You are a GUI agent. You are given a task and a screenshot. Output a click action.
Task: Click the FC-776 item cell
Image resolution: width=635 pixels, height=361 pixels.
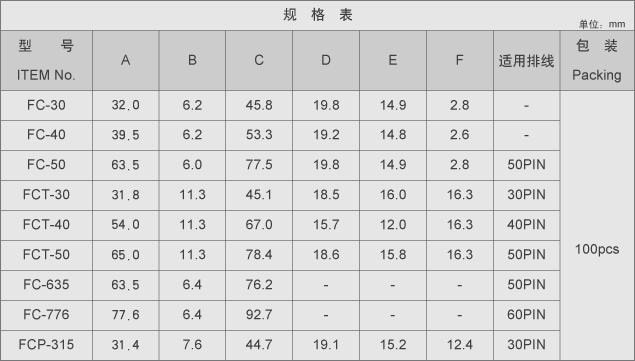click(x=46, y=315)
